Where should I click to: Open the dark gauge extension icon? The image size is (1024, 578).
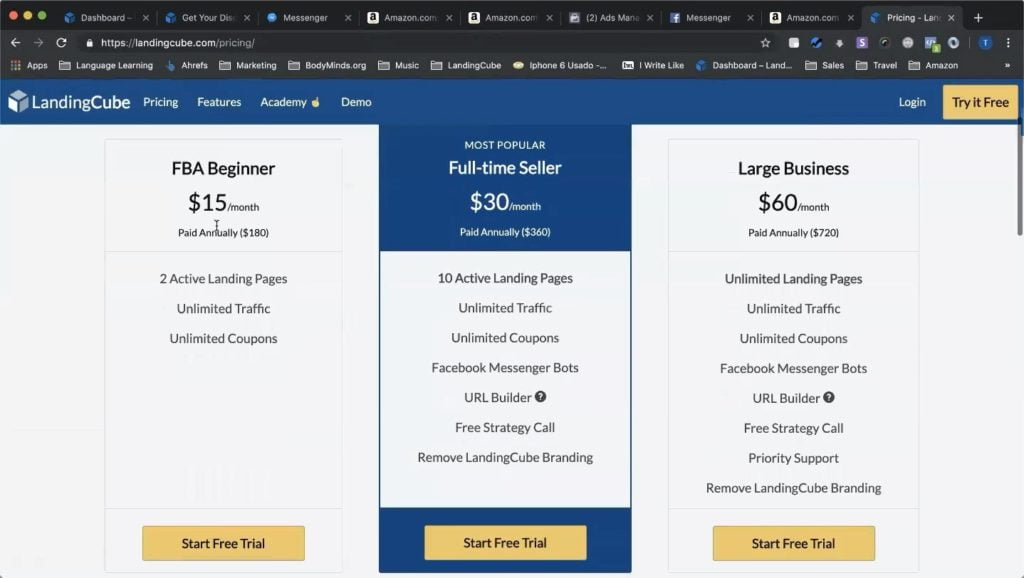[x=885, y=43]
